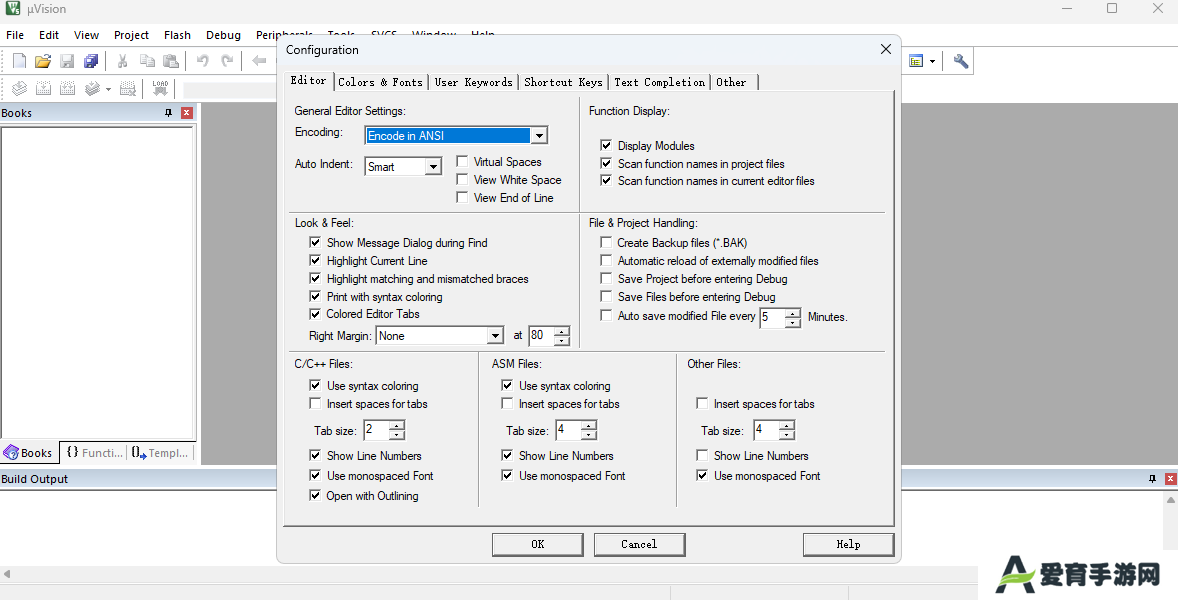Click the Cancel button
Image resolution: width=1178 pixels, height=600 pixels.
(639, 544)
